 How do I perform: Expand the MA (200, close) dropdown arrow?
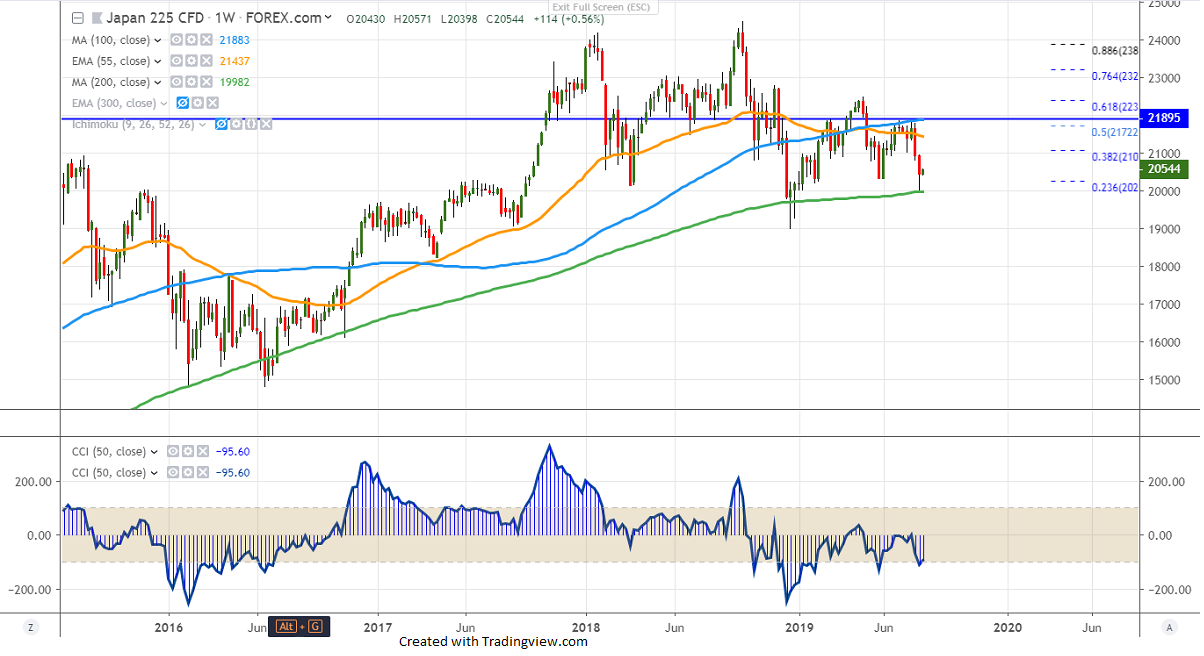point(158,82)
